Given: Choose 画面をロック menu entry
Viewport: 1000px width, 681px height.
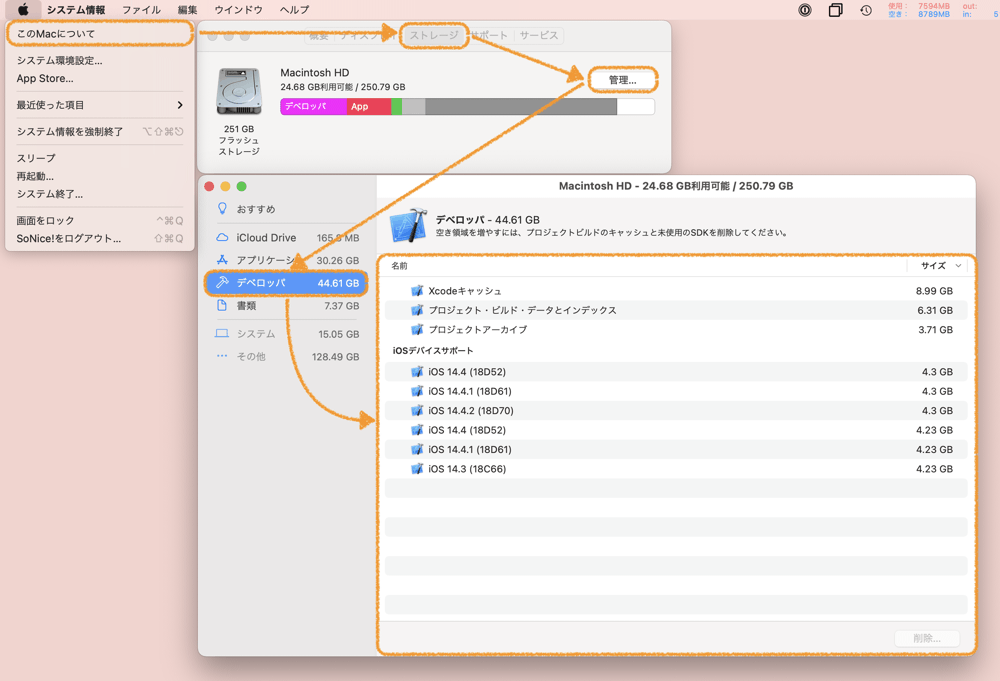Looking at the screenshot, I should tap(99, 221).
